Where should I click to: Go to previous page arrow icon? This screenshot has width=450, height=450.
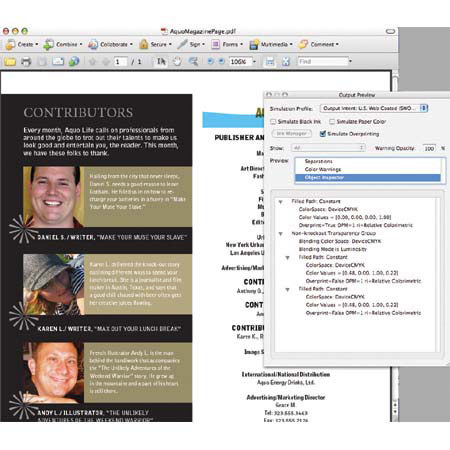coord(92,62)
